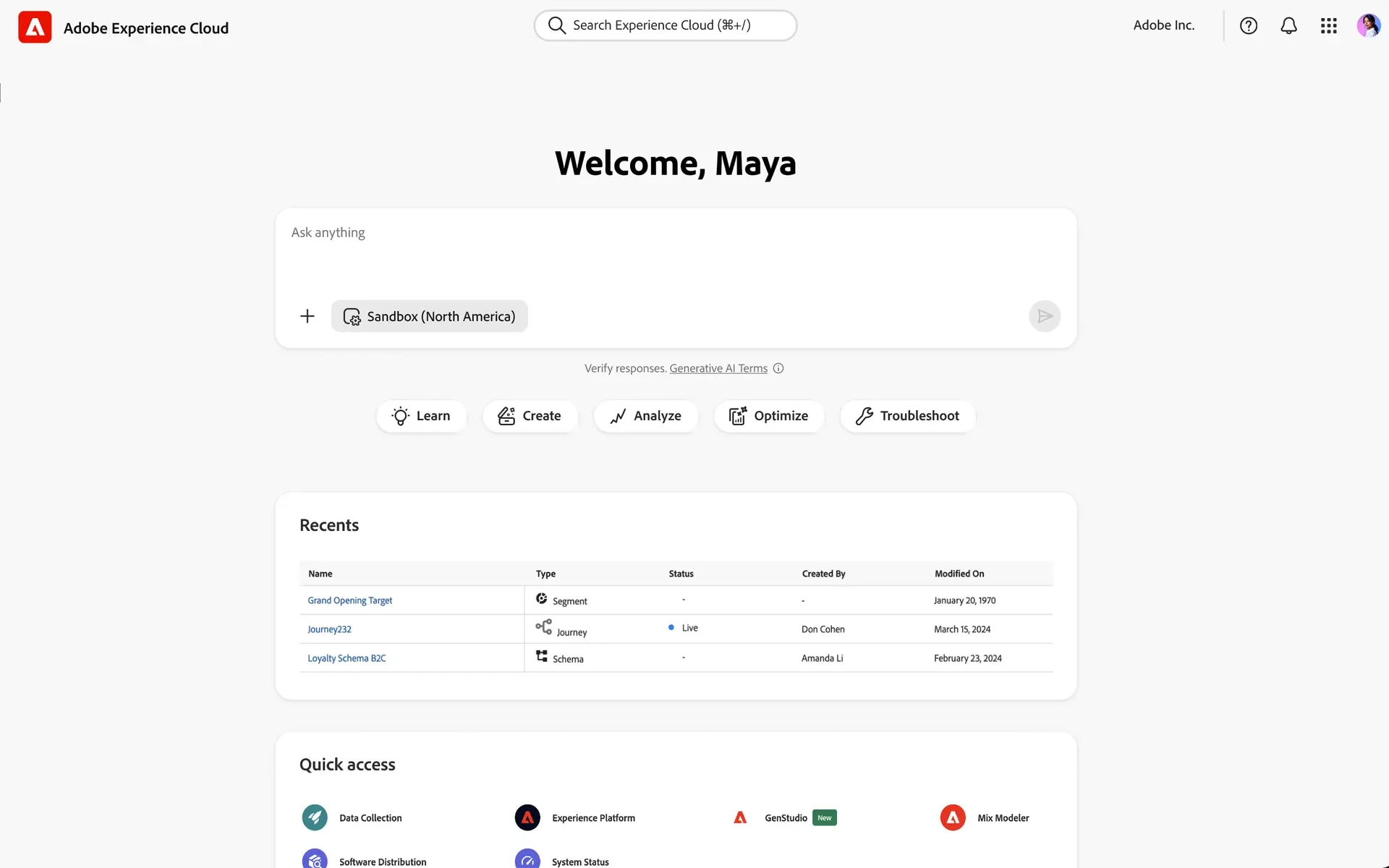Click the Don Cohen cell
Viewport: 1389px width, 868px height.
click(823, 629)
